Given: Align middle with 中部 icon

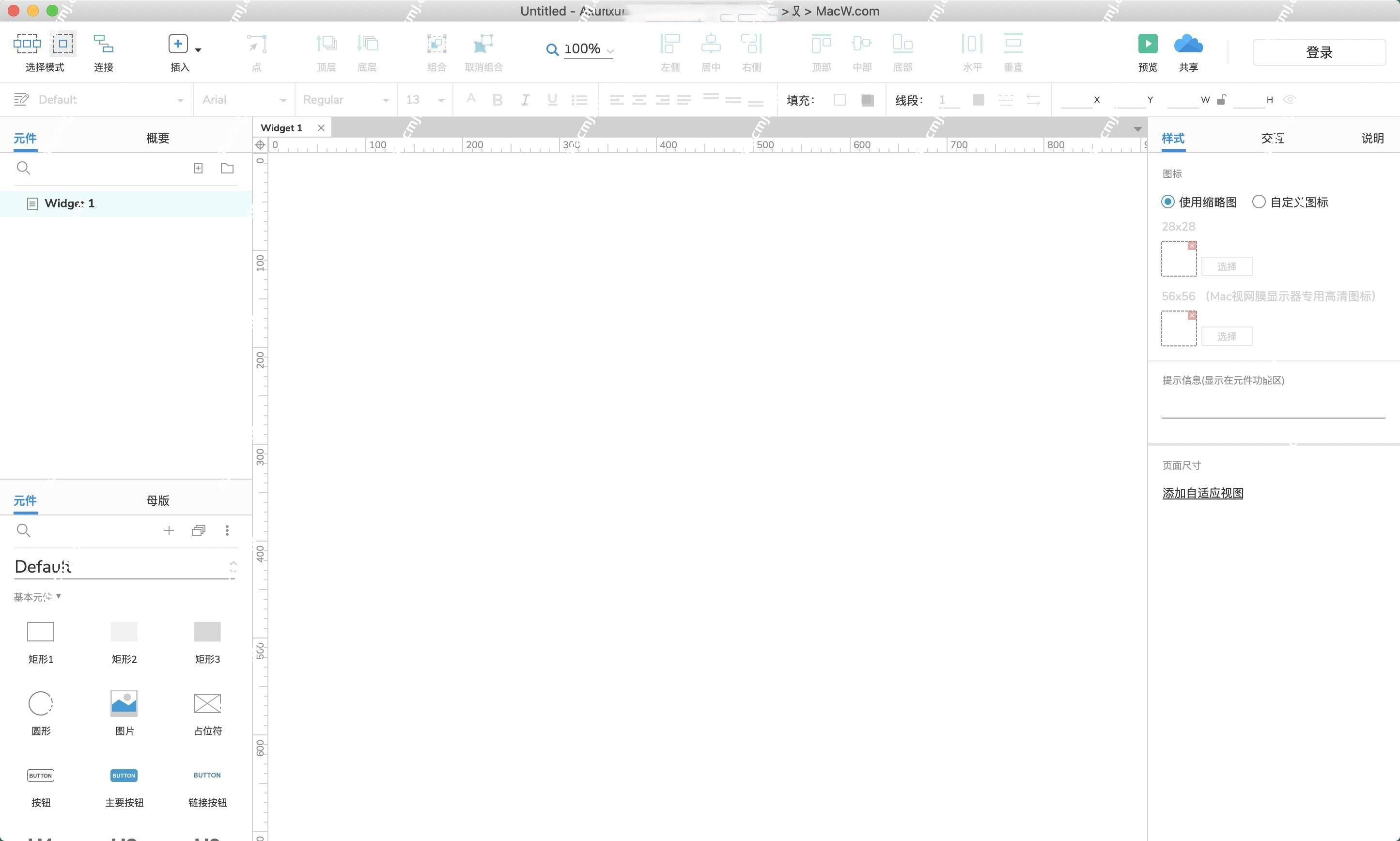Looking at the screenshot, I should (x=862, y=43).
